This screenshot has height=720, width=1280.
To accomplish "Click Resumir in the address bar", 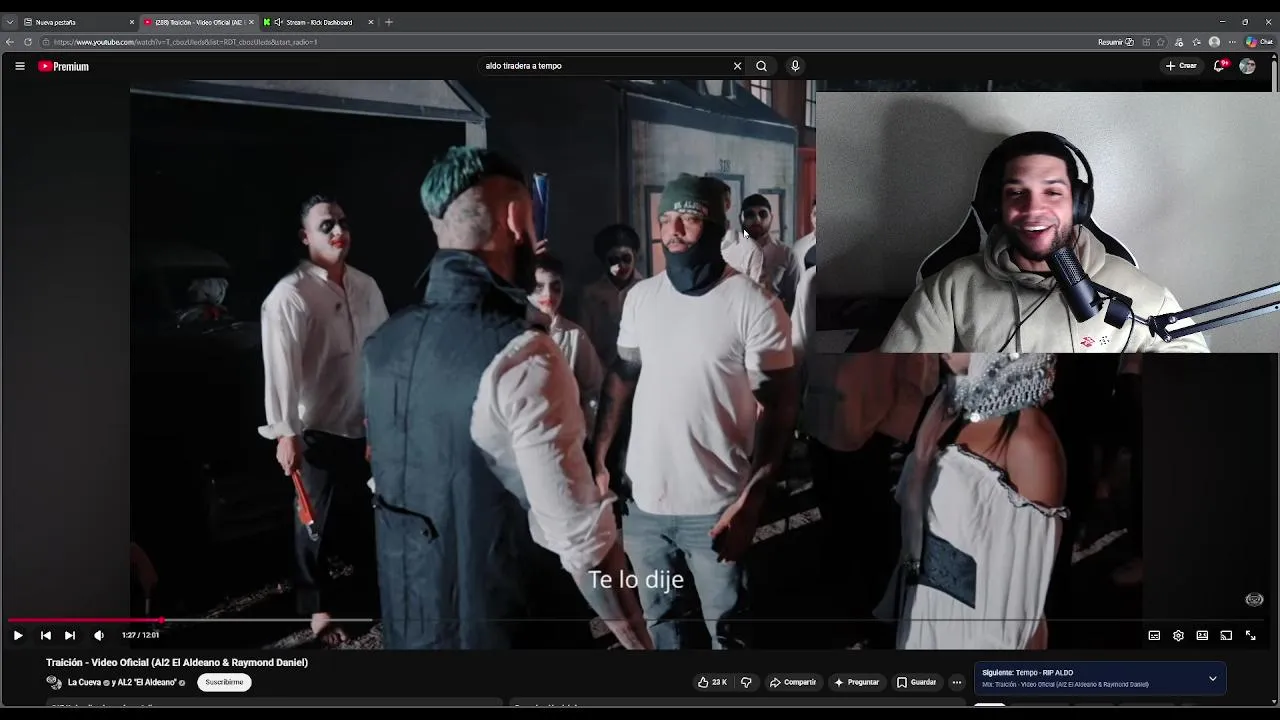I will tap(1115, 42).
